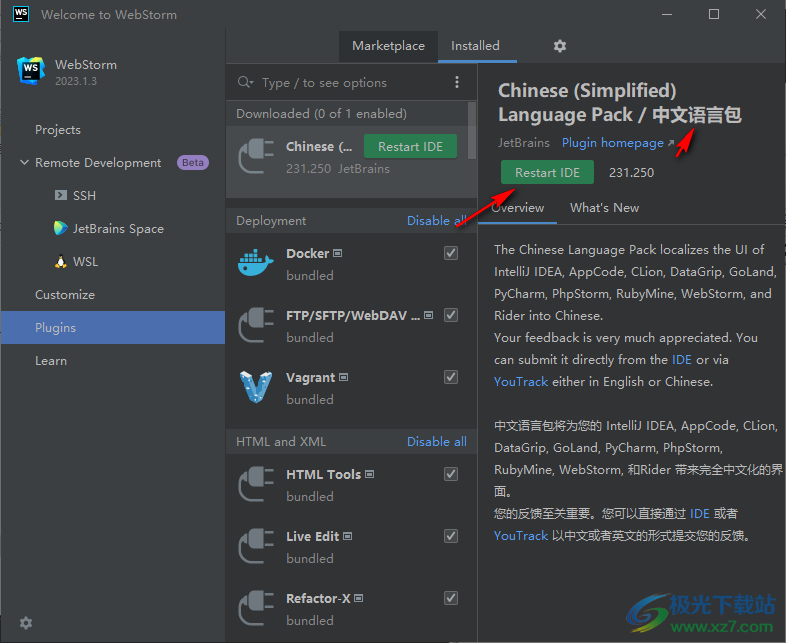The image size is (786, 643).
Task: Click Restart IDE in plugin list
Action: (410, 146)
